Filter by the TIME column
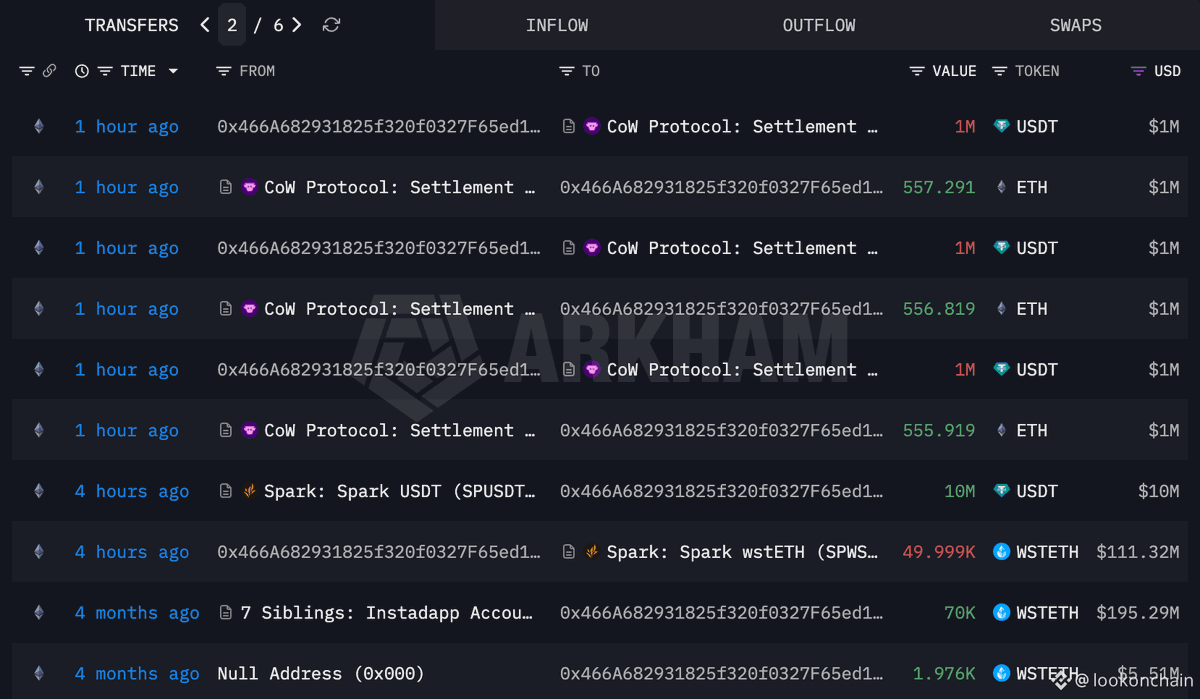Screen dimensions: 1200x699 104,71
